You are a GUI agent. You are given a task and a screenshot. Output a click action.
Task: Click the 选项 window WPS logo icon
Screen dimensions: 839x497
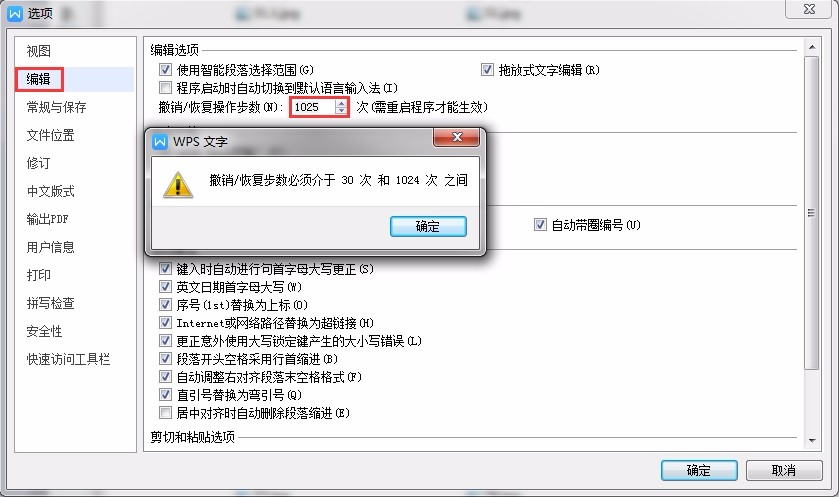(x=15, y=13)
